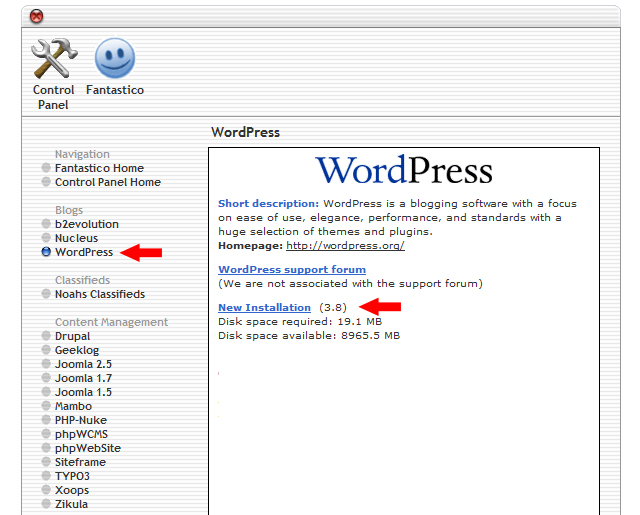640x515 pixels.
Task: Click the gray bullet beside phpWCMS
Action: [46, 433]
